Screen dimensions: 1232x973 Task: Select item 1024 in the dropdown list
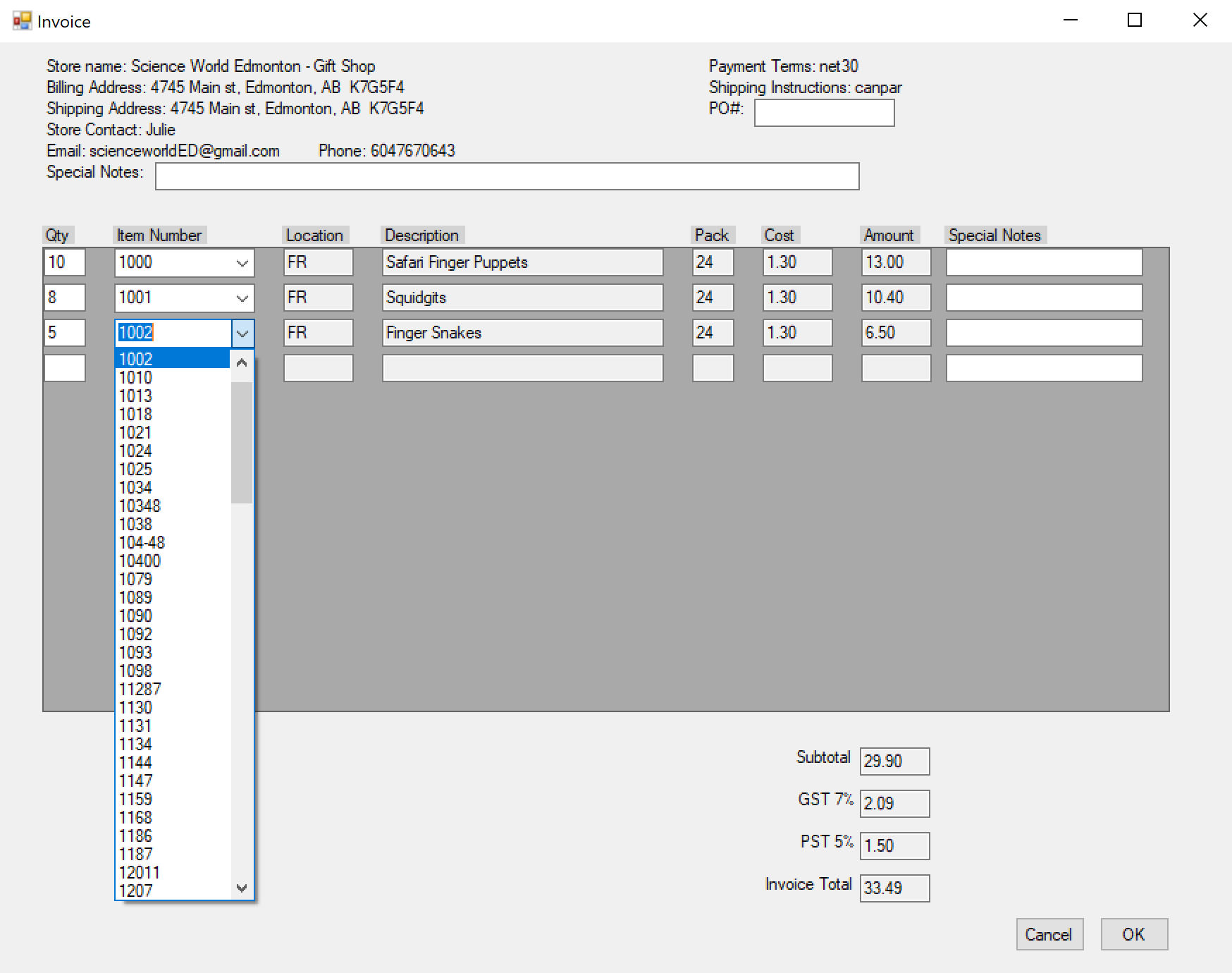[173, 451]
